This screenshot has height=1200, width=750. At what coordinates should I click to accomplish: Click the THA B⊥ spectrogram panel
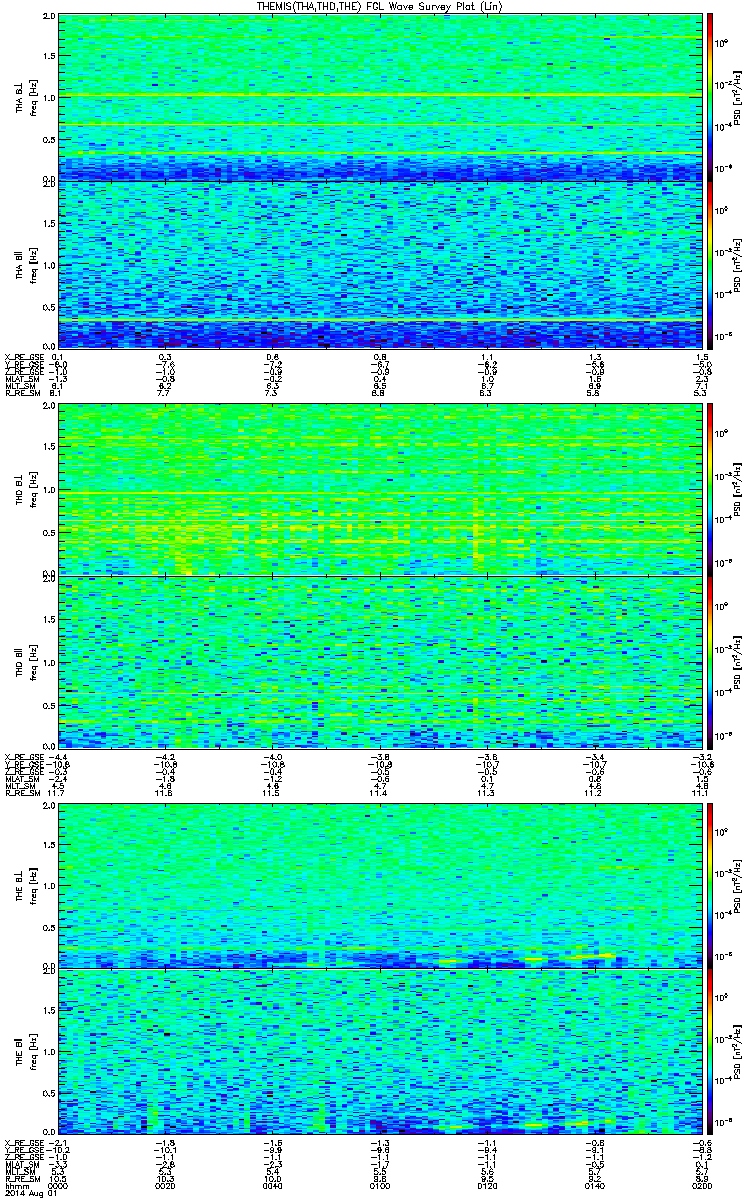[x=378, y=98]
